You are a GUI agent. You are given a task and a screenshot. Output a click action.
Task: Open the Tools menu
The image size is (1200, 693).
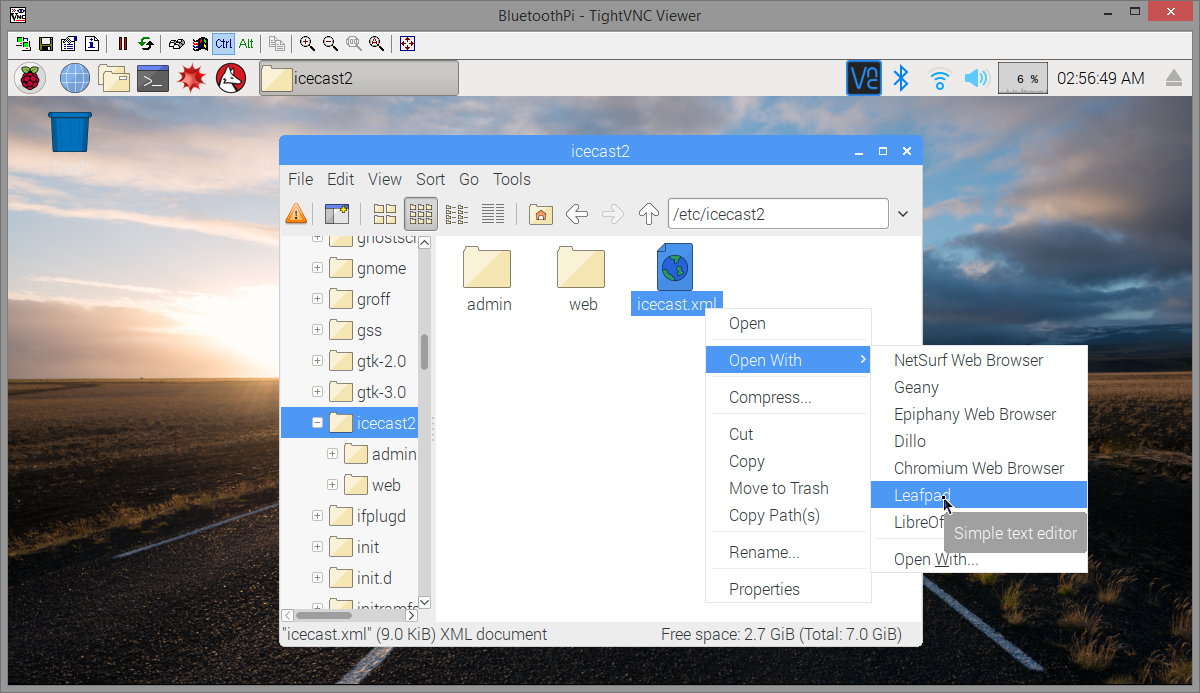(512, 179)
